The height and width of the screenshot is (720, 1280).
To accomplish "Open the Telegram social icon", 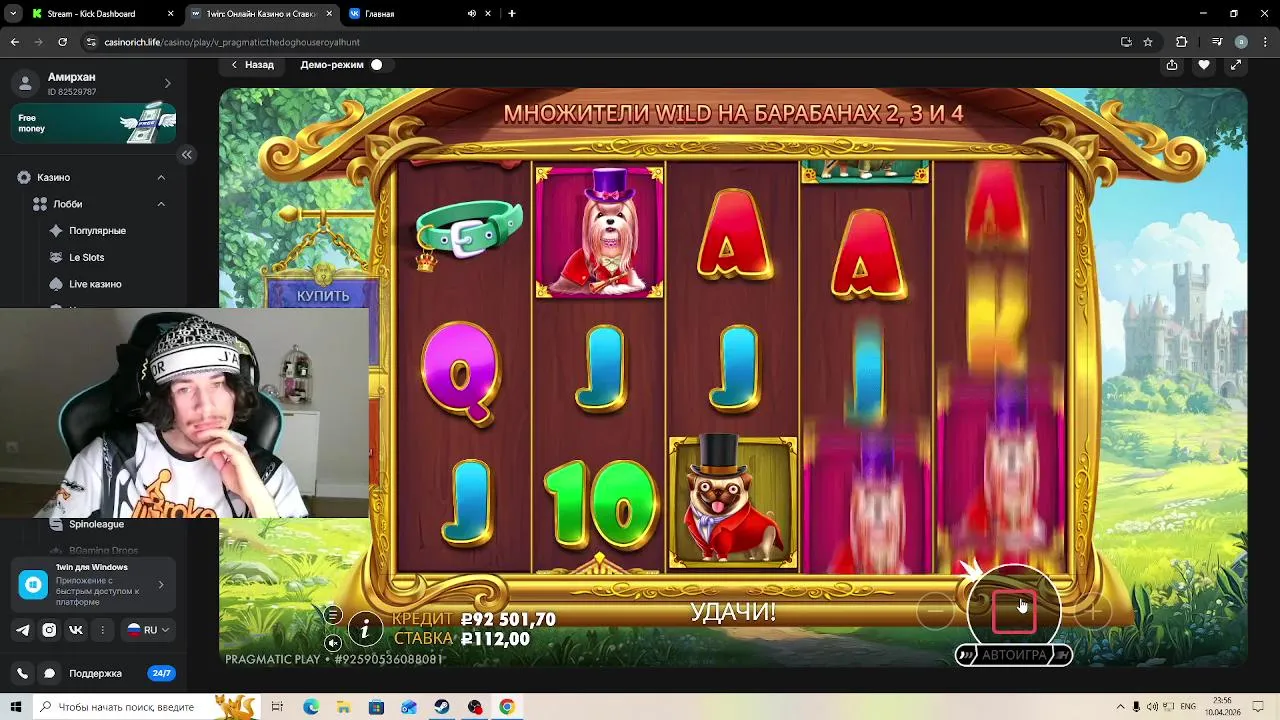I will (x=23, y=630).
